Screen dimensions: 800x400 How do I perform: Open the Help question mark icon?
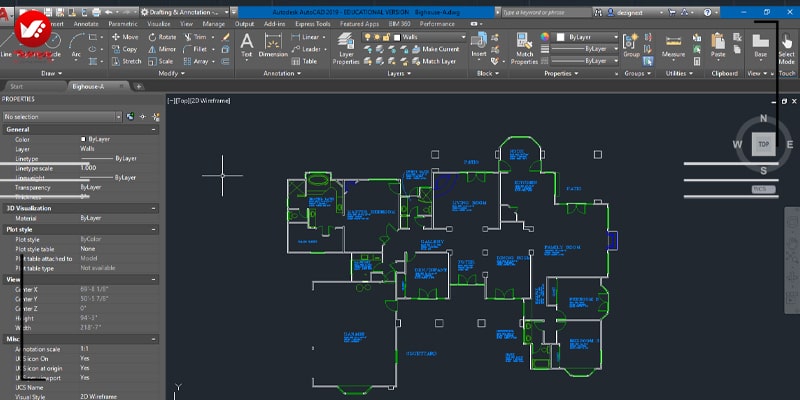click(707, 12)
